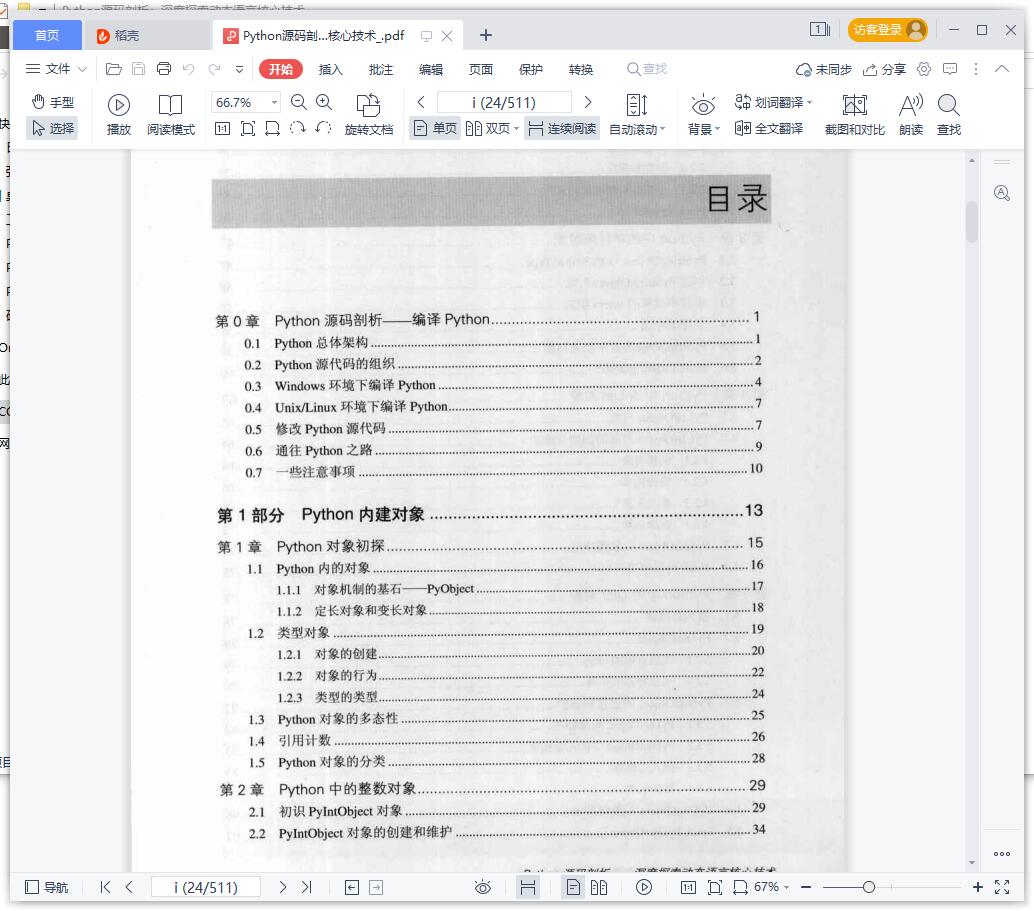Toggle the 导航 navigation panel

(46, 887)
